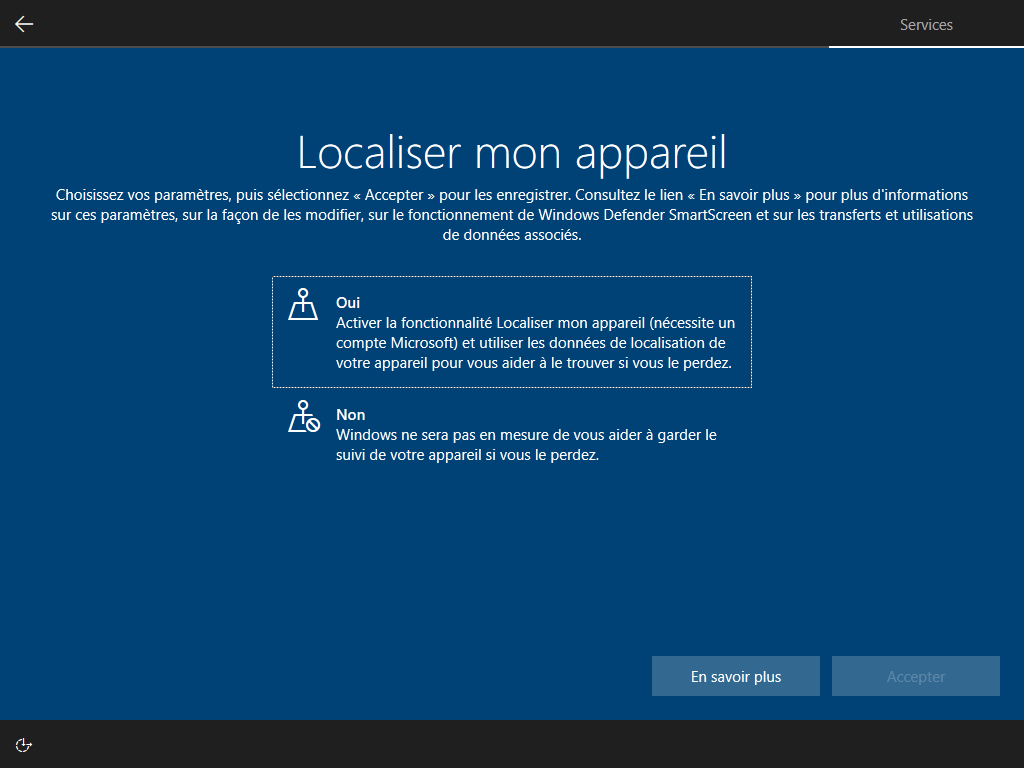Screen dimensions: 1024x768
Task: Click the instruction paragraph below the heading
Action: point(511,215)
